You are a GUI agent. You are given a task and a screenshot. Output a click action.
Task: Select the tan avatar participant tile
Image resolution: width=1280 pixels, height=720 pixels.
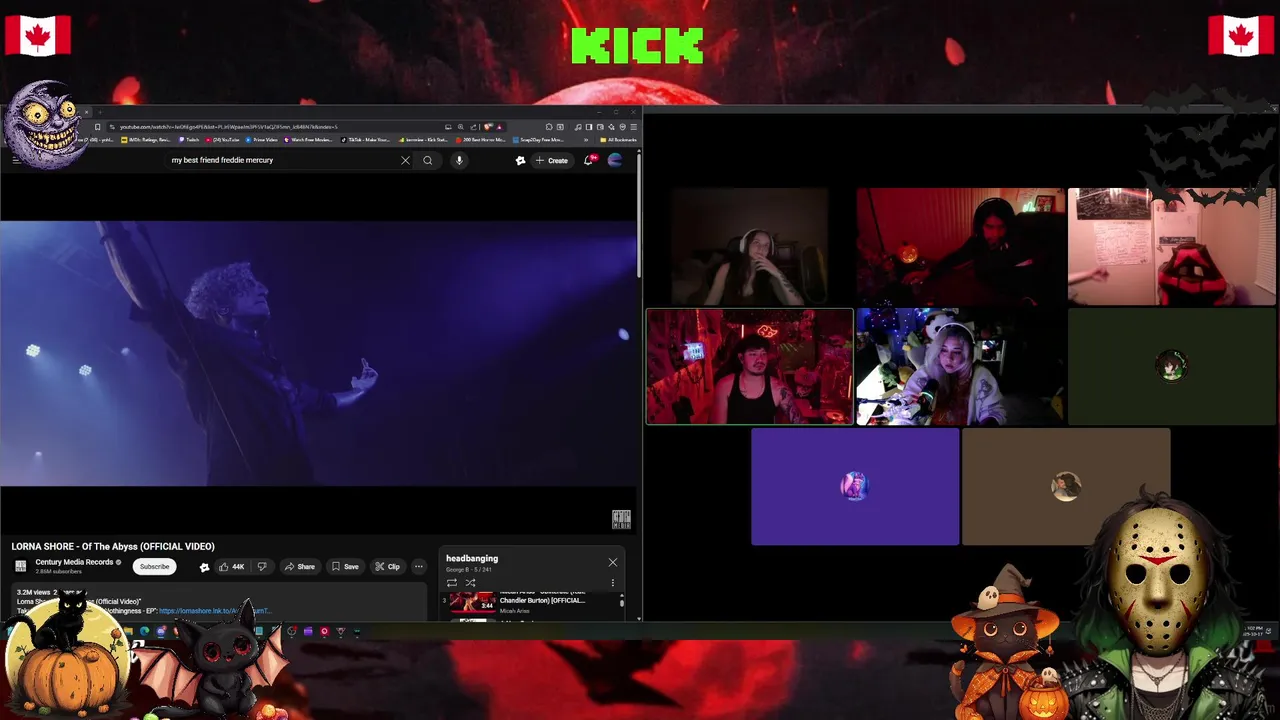(1066, 487)
